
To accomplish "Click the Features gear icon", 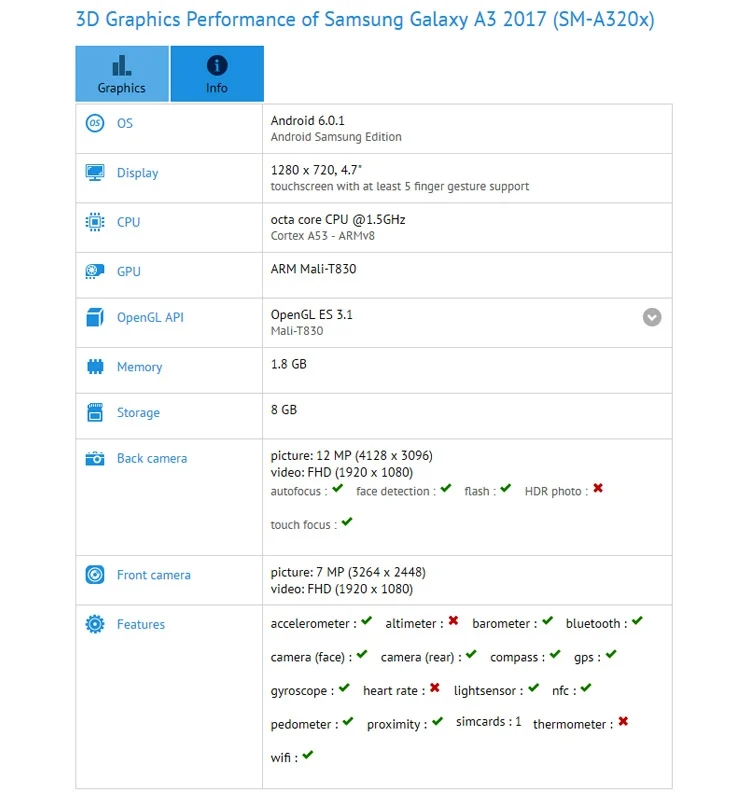I will coord(94,624).
